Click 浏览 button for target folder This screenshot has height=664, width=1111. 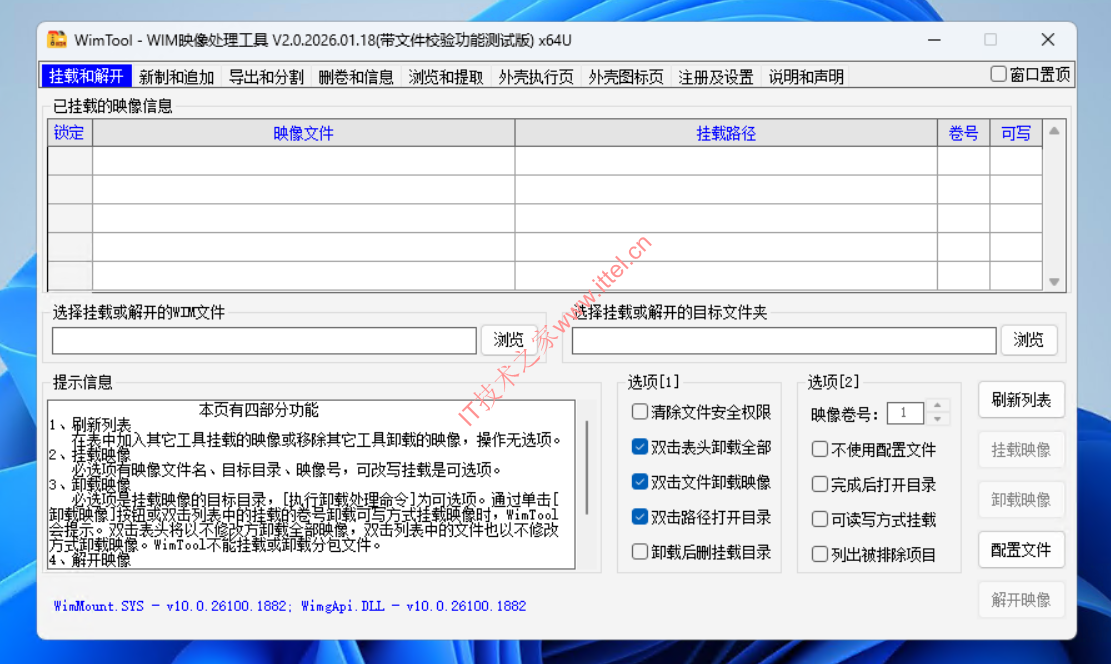(1027, 340)
